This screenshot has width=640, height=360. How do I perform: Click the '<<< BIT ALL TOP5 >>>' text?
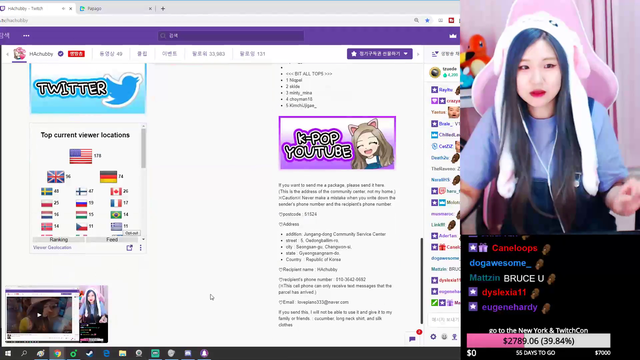pyautogui.click(x=309, y=74)
